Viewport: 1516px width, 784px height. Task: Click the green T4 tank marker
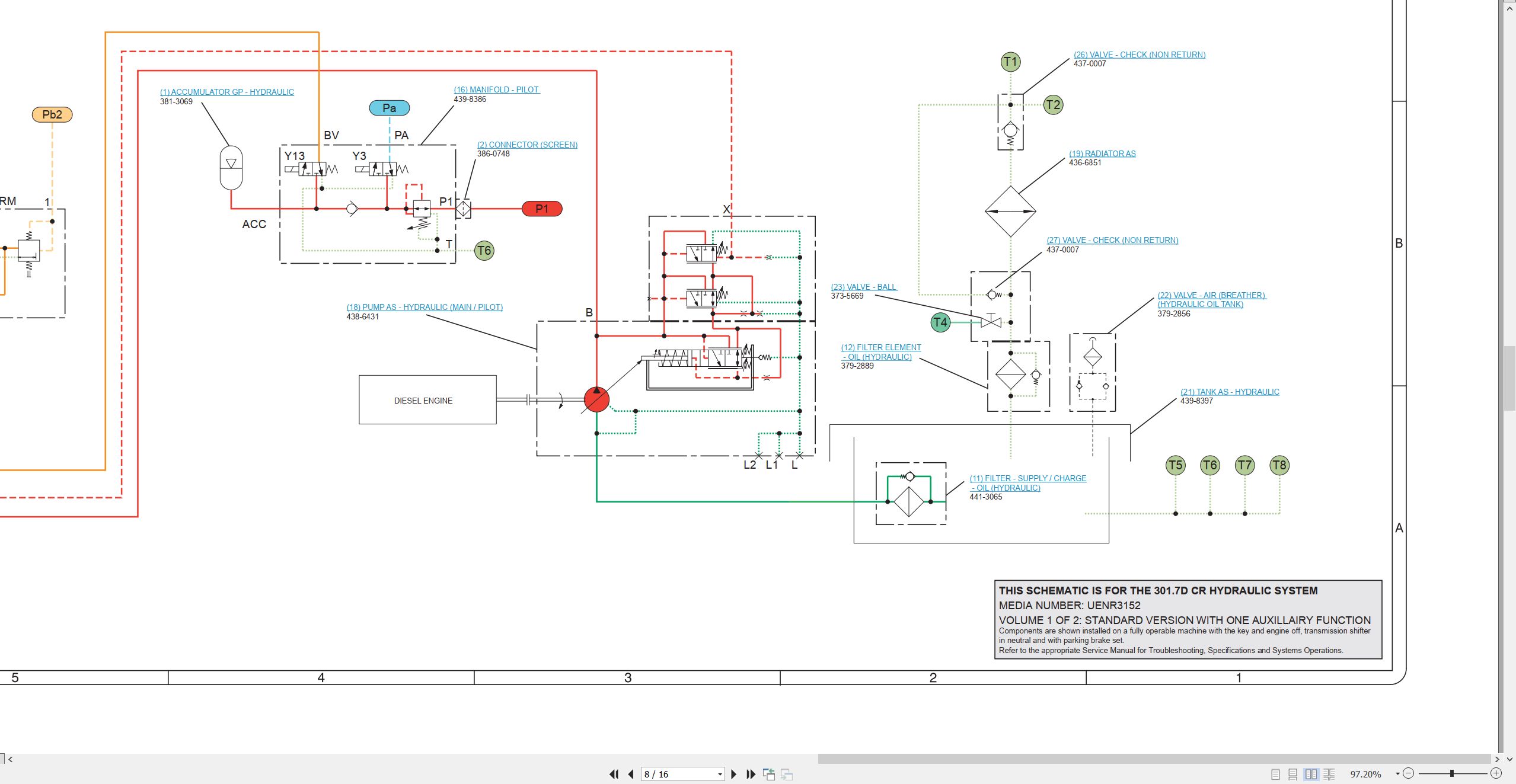point(940,322)
